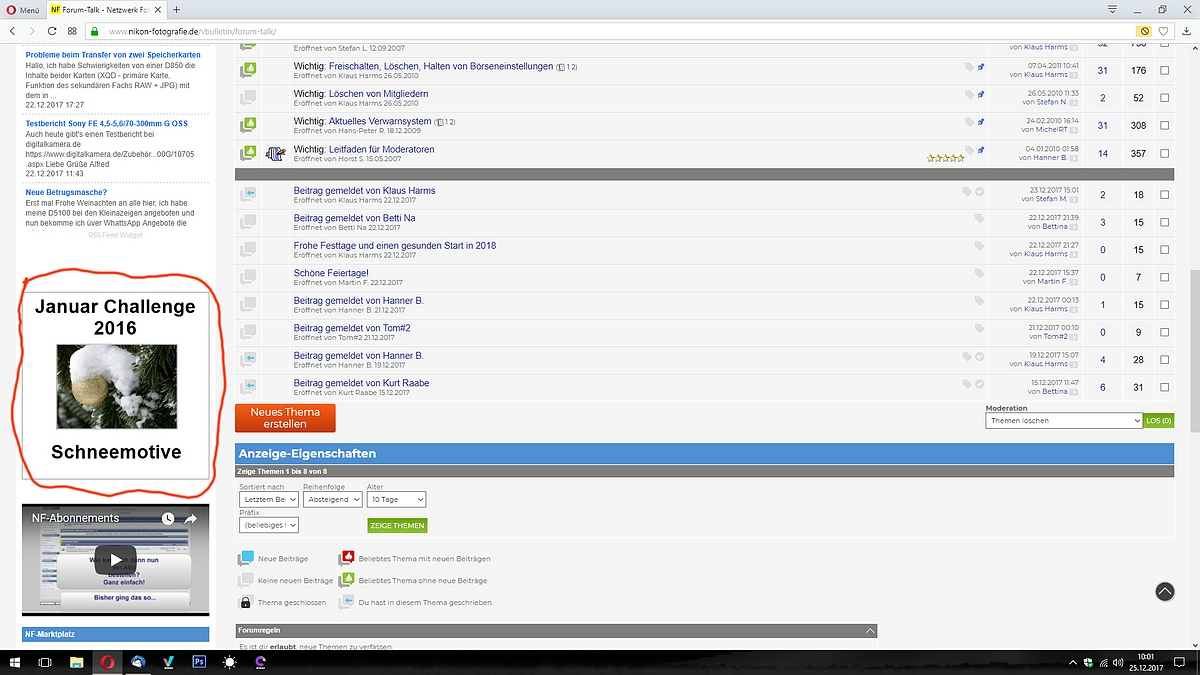Click the watch later clock icon on video
The image size is (1200, 675).
pos(167,518)
